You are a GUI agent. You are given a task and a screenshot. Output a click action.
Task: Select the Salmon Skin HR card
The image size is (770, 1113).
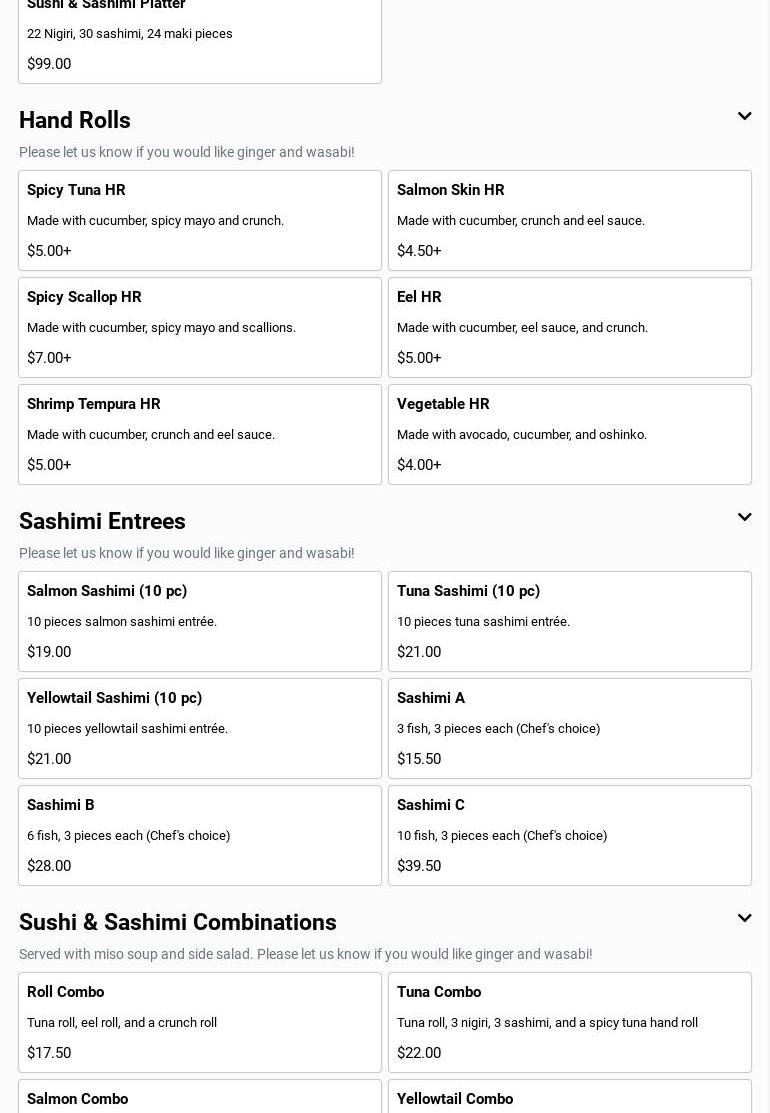570,220
